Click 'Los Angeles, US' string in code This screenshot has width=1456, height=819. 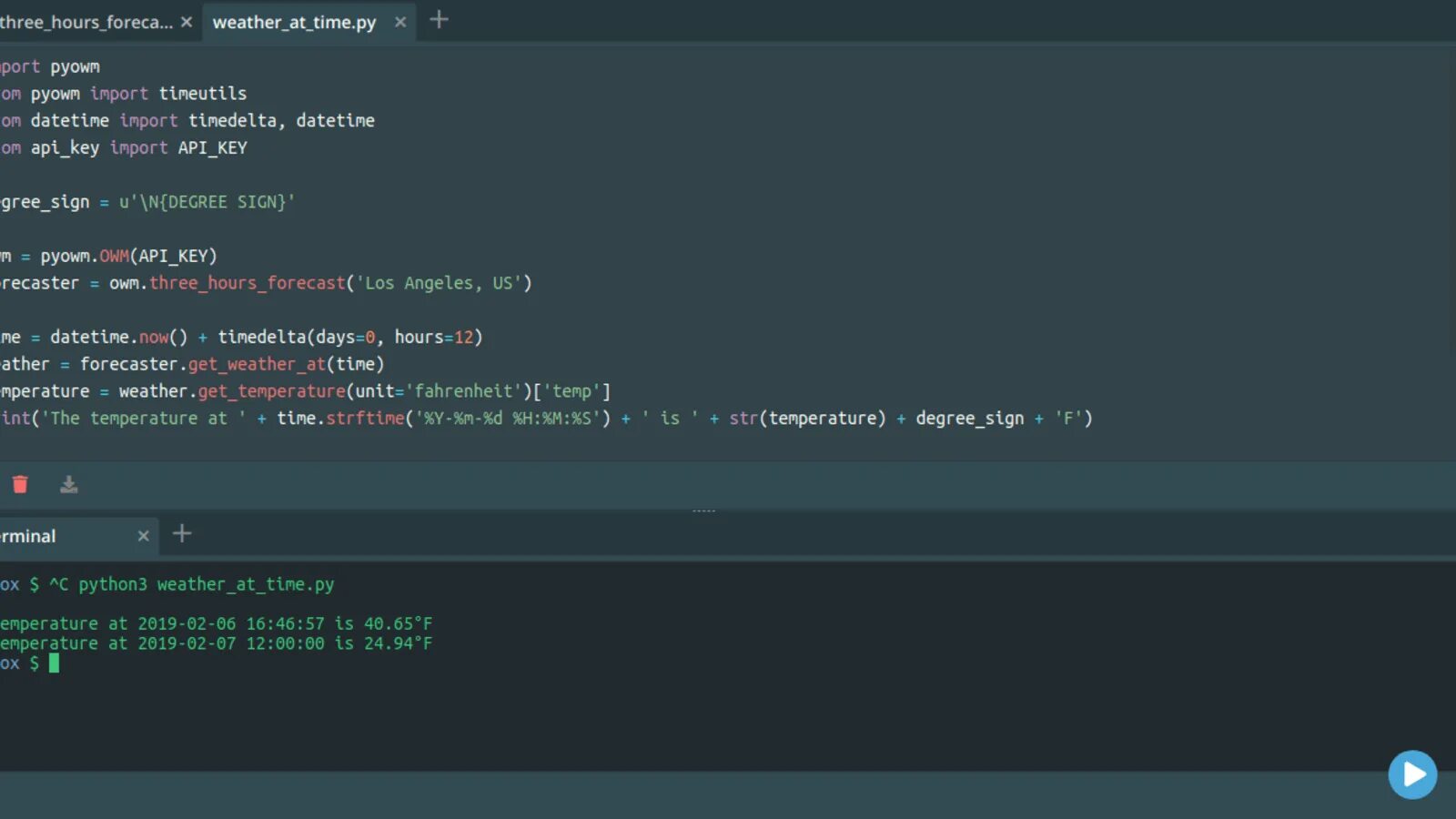(x=440, y=283)
